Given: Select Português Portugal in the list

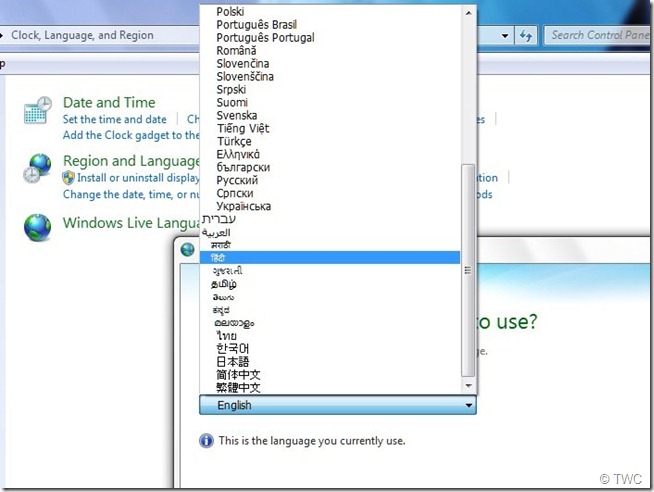Looking at the screenshot, I should [x=331, y=38].
